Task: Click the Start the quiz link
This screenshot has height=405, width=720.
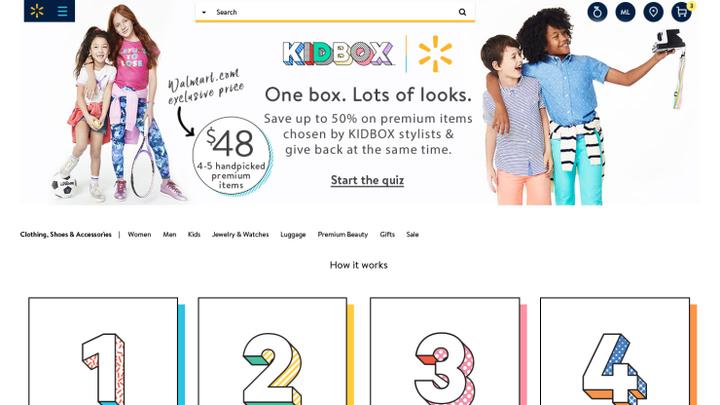Action: 367,180
